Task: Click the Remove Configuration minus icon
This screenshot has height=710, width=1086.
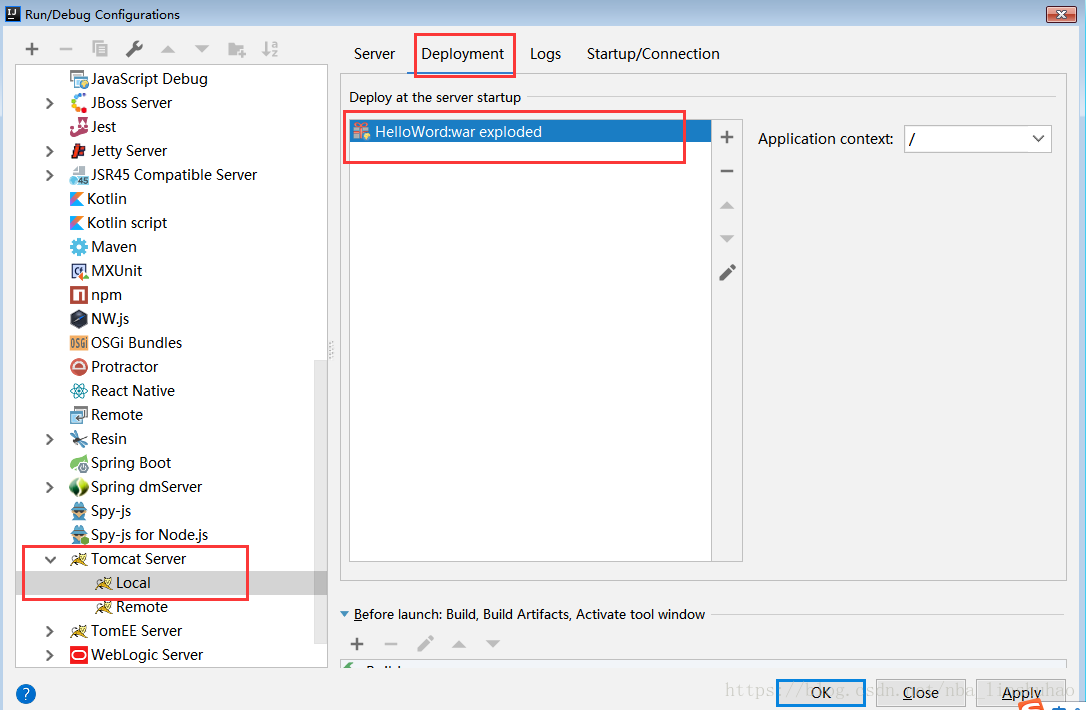Action: pyautogui.click(x=66, y=49)
